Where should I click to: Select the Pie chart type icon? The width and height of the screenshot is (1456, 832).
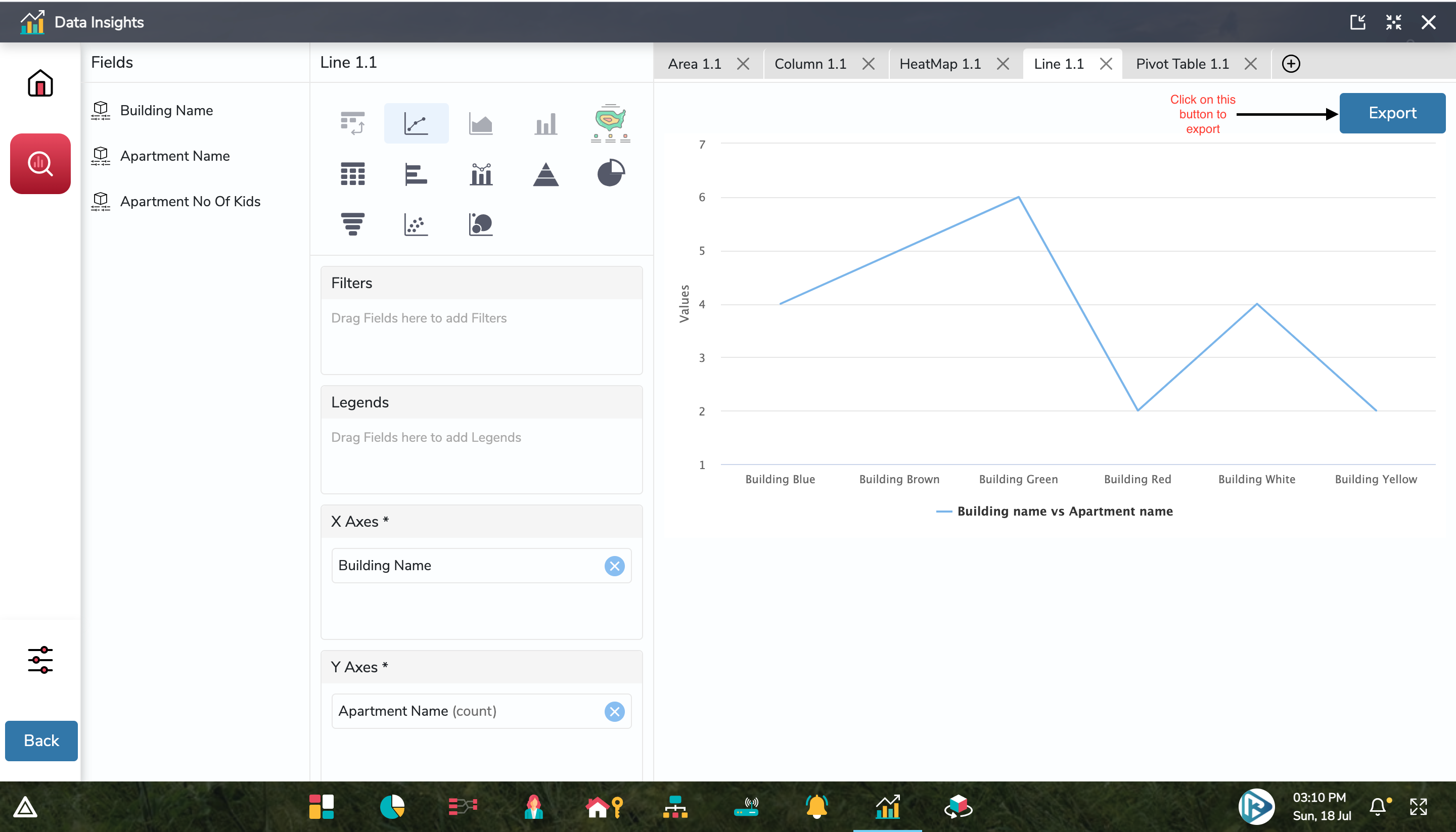click(610, 173)
